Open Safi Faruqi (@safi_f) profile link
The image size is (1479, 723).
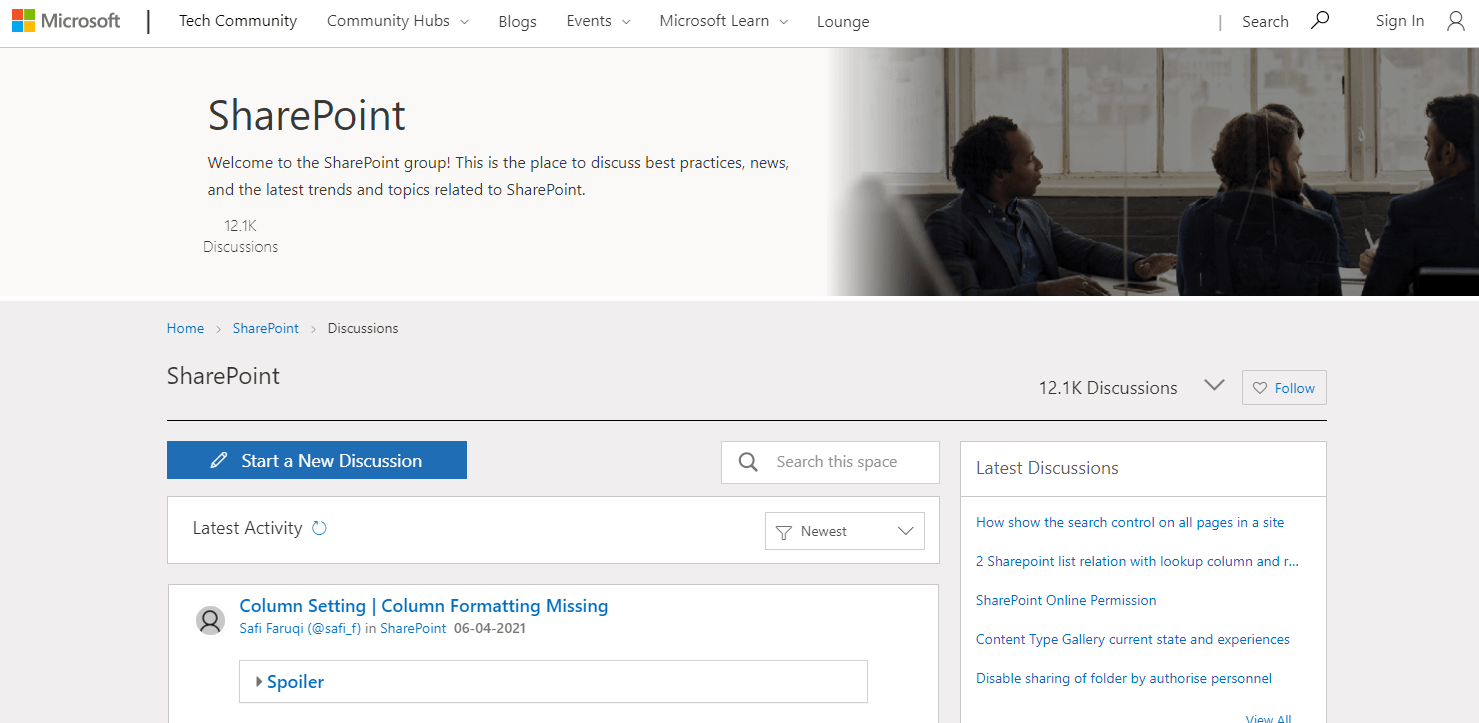(300, 629)
